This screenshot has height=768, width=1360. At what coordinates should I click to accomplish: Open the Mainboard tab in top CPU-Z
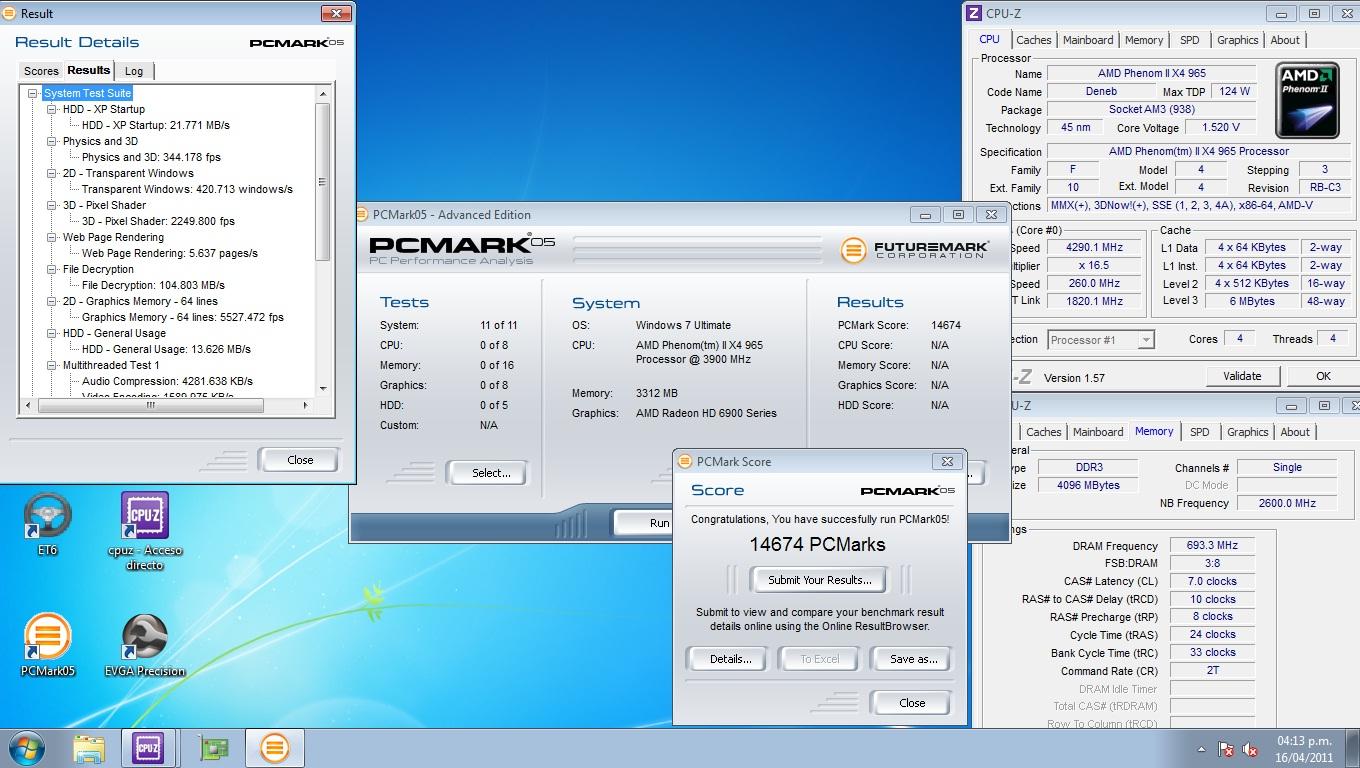[x=1088, y=40]
